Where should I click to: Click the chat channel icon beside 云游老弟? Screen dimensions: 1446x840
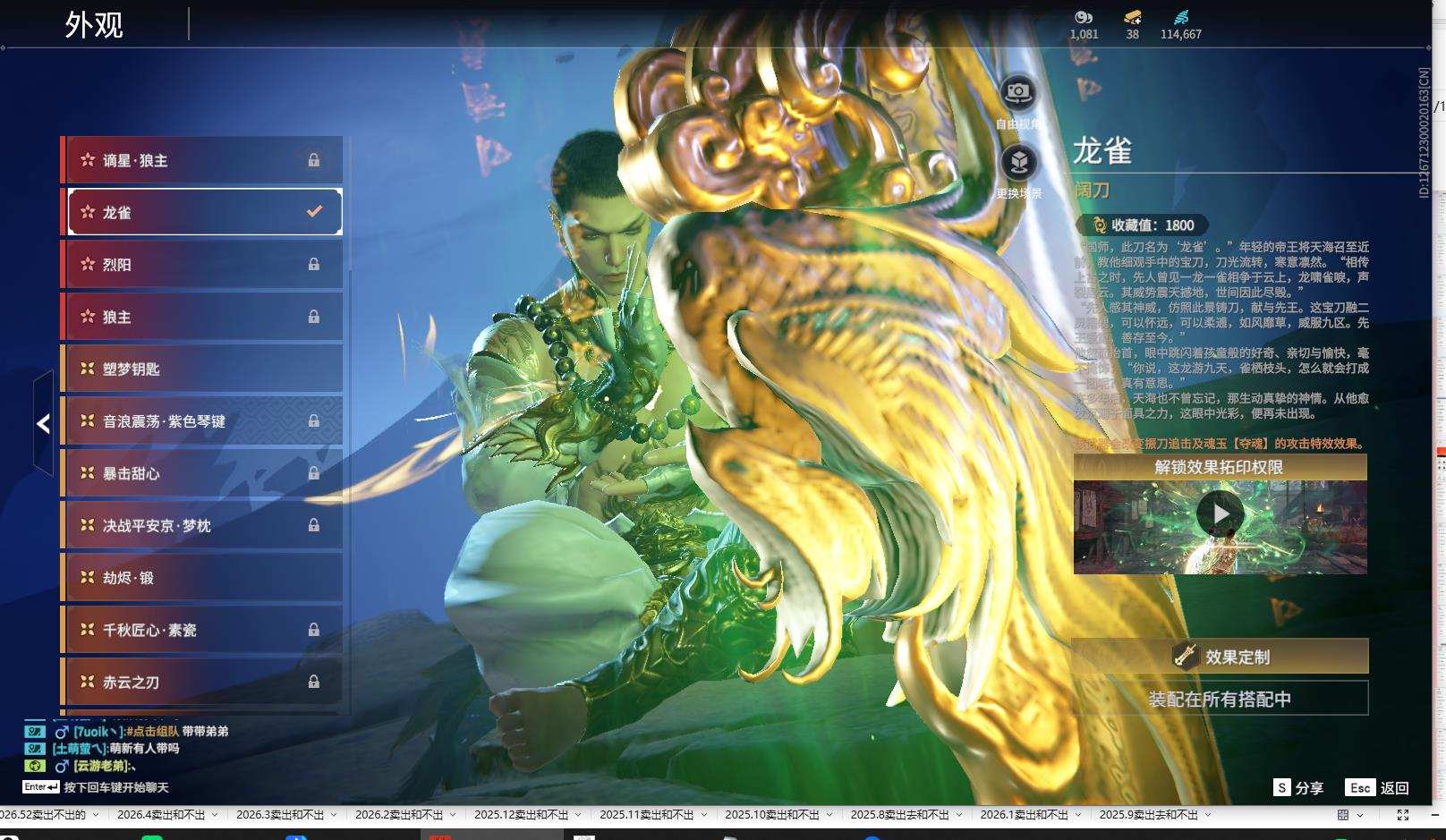(34, 766)
